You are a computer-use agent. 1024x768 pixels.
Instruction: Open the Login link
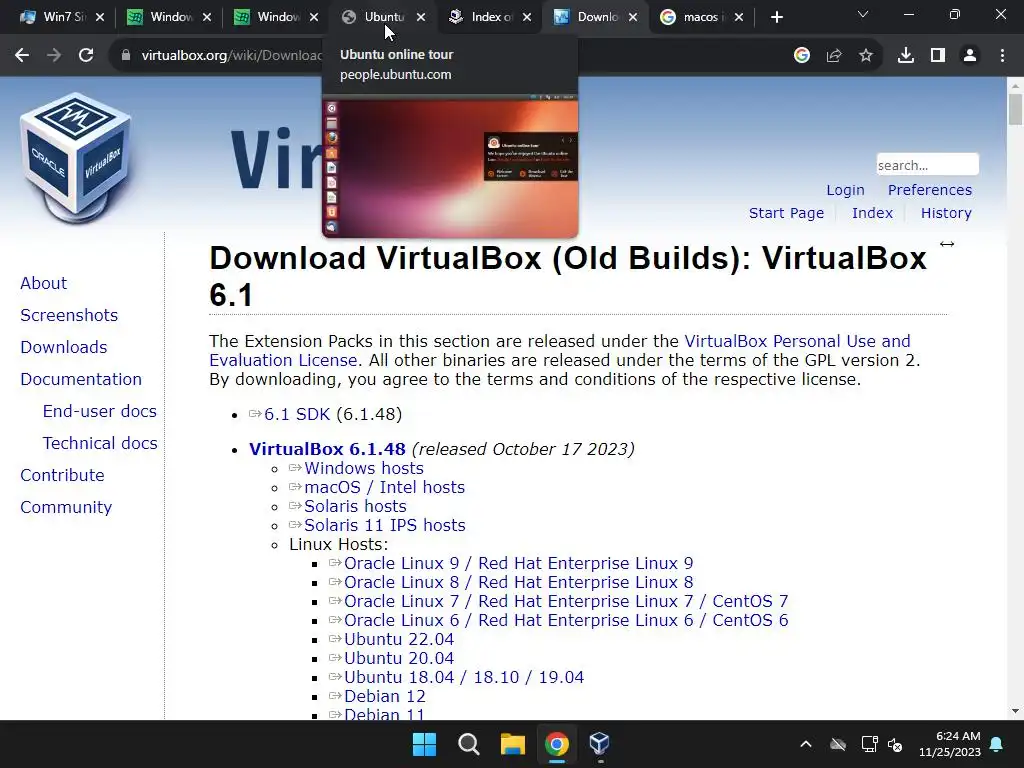tap(845, 190)
